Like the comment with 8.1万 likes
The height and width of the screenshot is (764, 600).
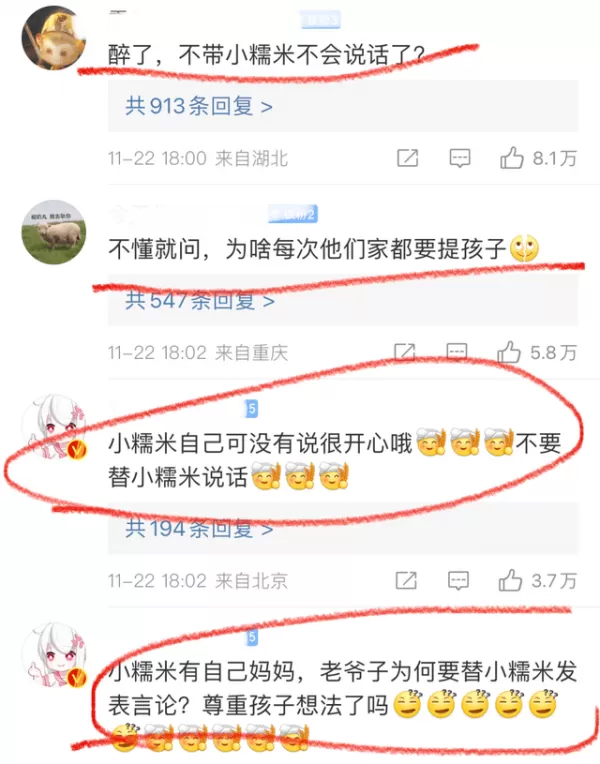pyautogui.click(x=538, y=158)
